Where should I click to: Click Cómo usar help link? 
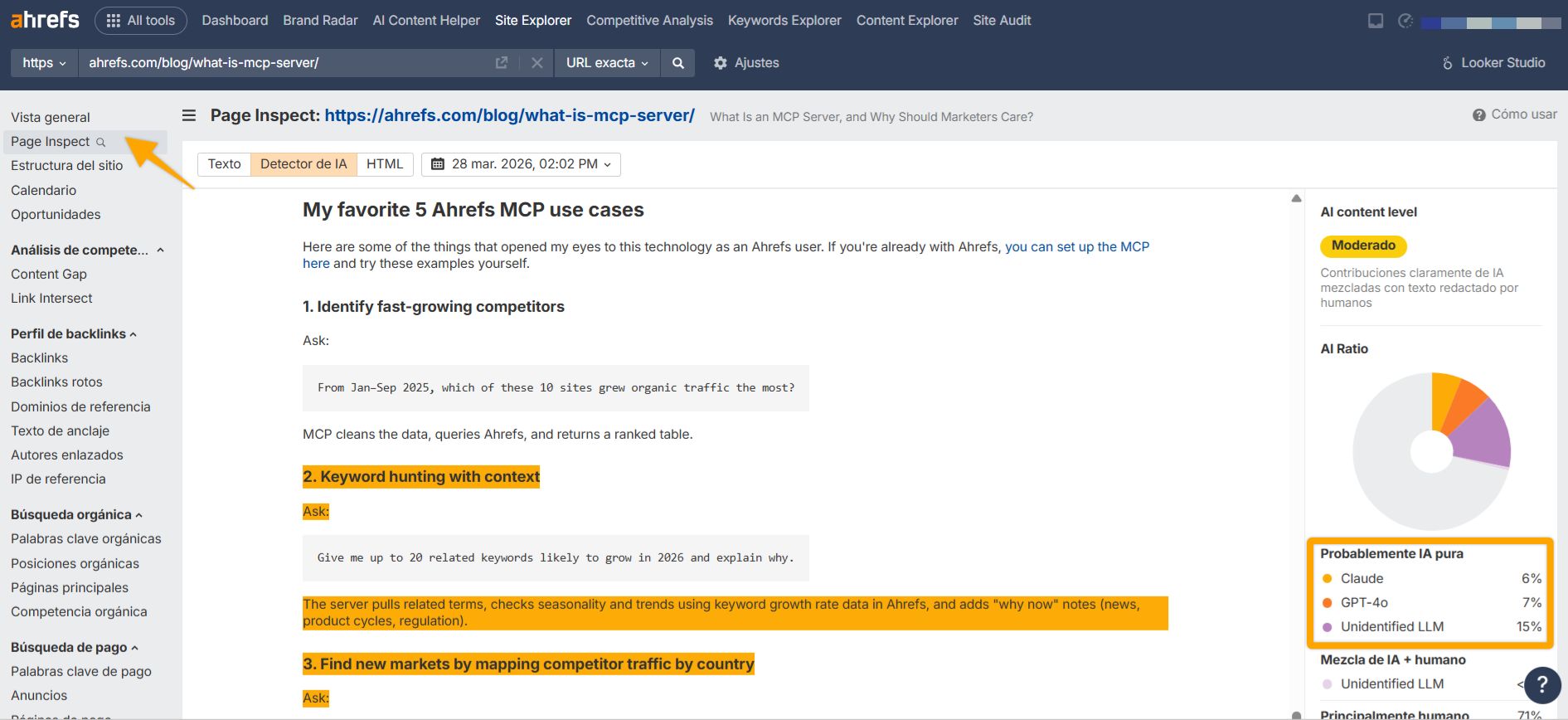click(1515, 114)
